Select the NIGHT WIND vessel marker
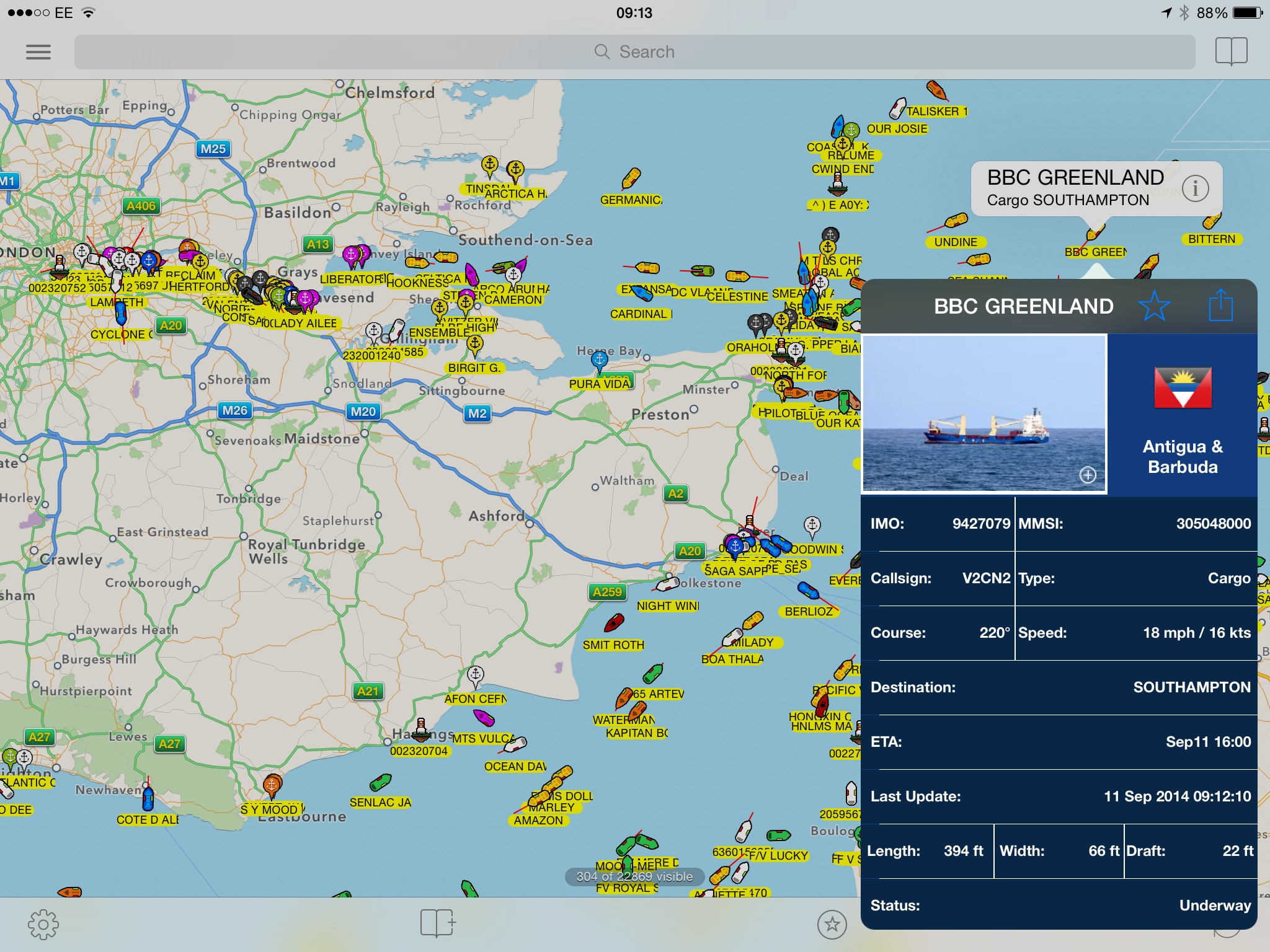The image size is (1270, 952). (667, 583)
